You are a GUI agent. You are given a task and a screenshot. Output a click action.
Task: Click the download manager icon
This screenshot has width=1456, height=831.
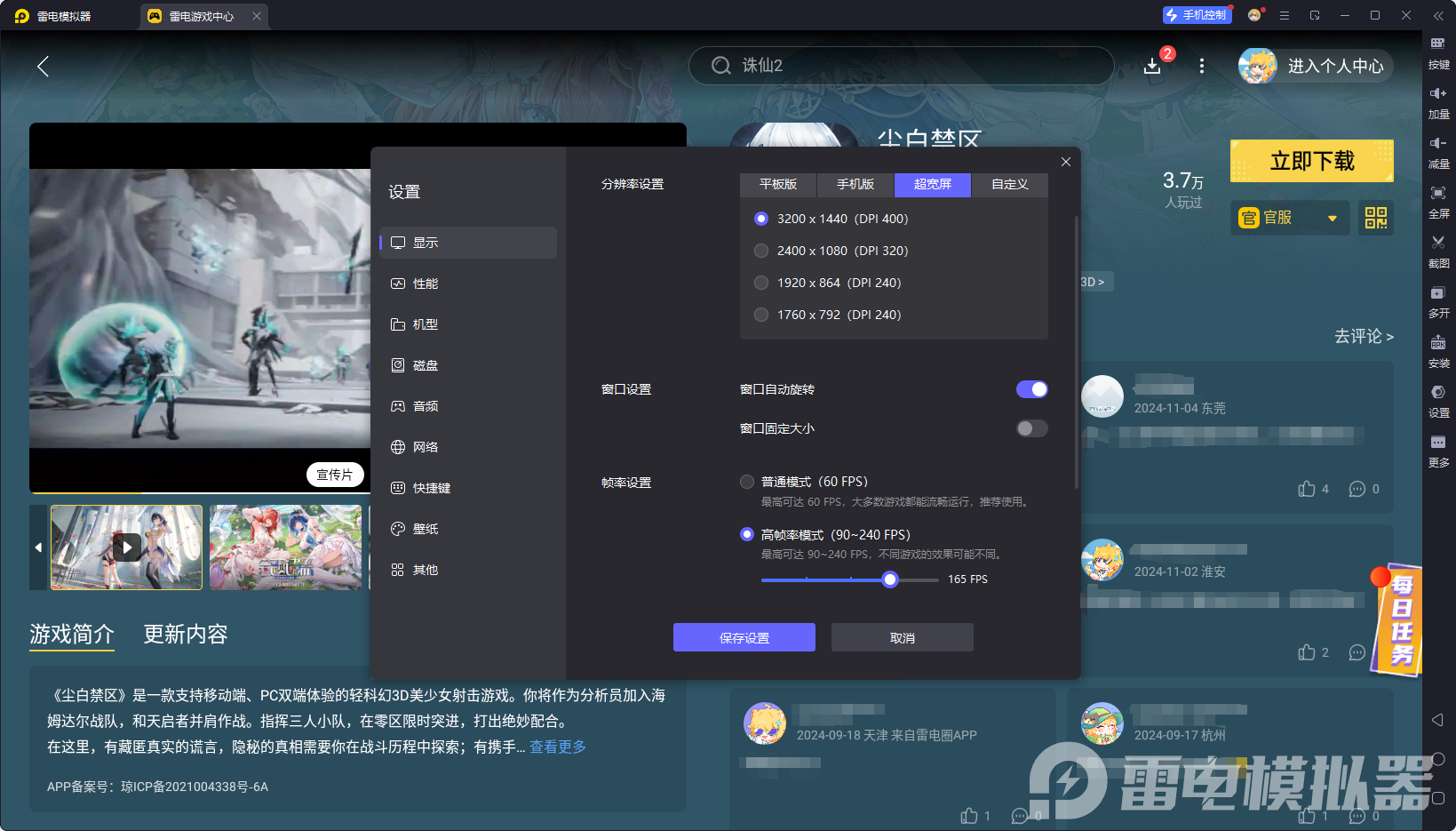coord(1152,67)
